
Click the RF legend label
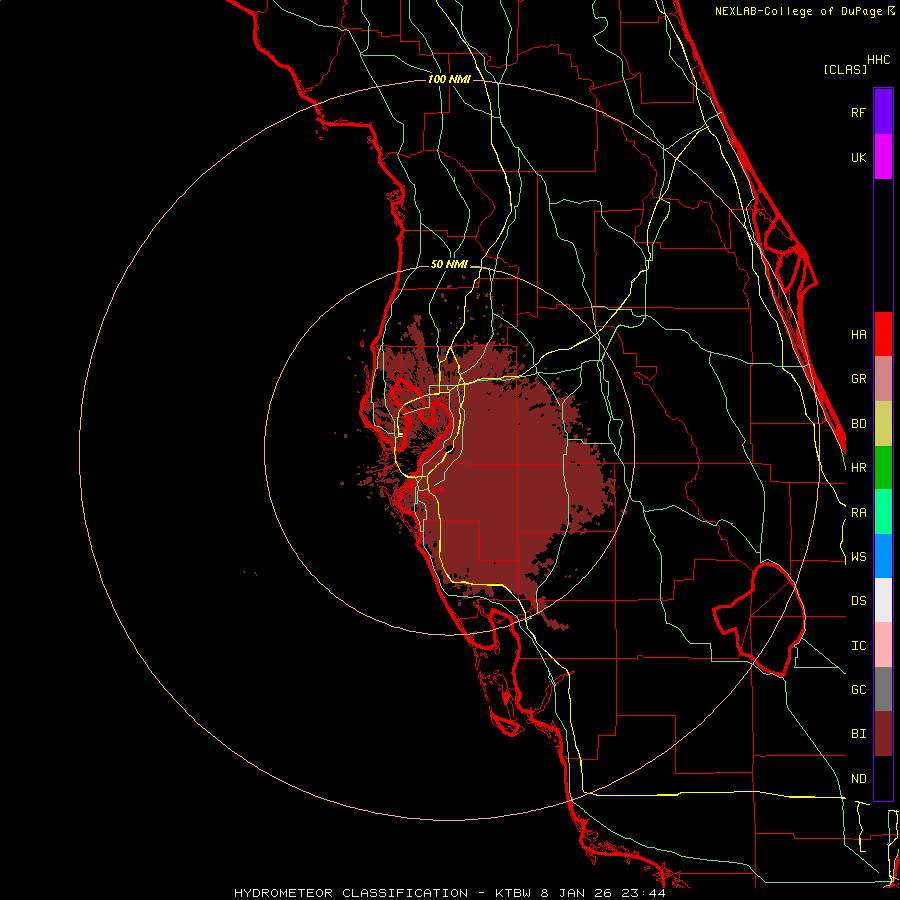[858, 112]
